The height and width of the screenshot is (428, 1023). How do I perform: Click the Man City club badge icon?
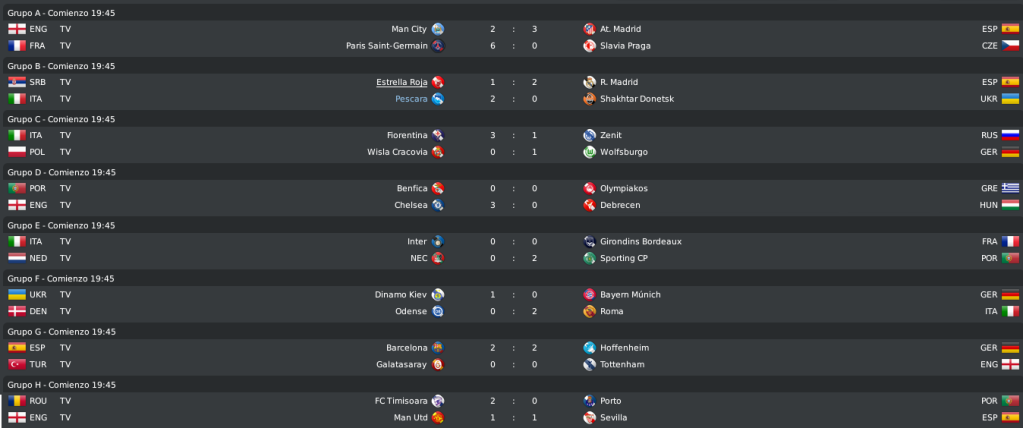coord(438,29)
